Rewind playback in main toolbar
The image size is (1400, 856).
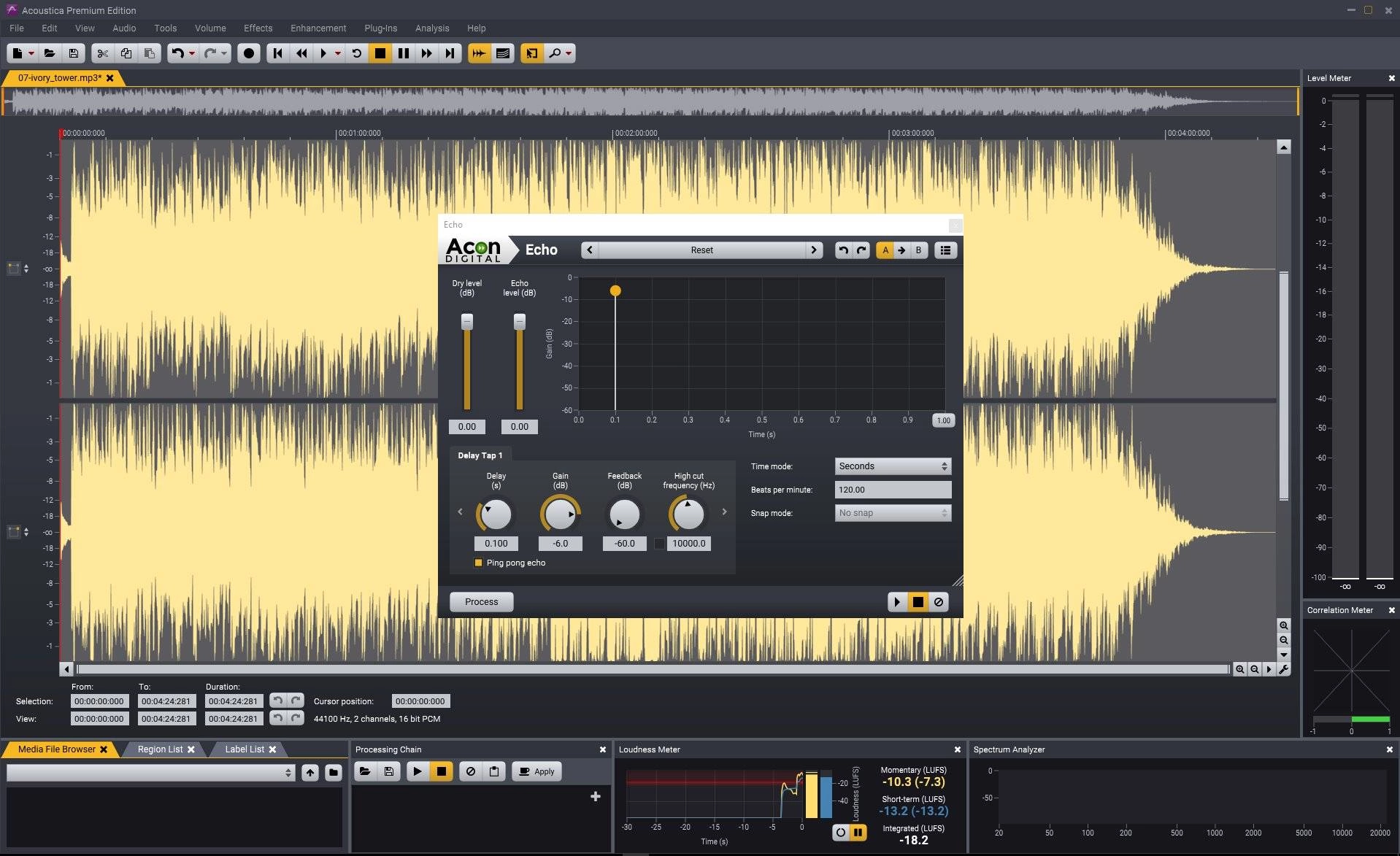point(301,53)
